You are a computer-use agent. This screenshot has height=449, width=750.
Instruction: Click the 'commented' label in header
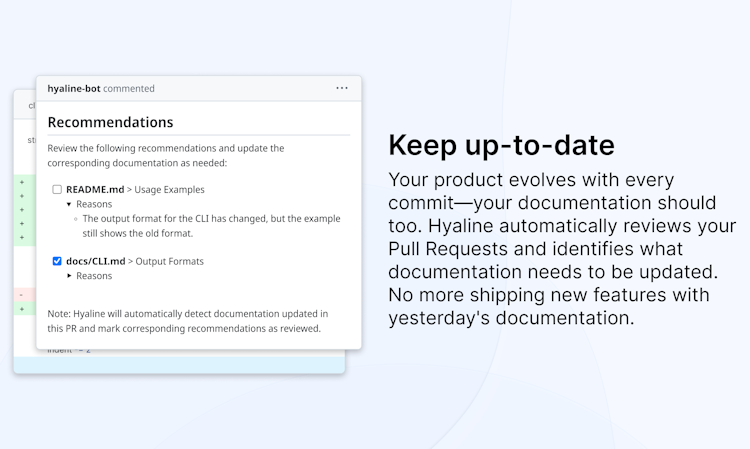coord(129,88)
